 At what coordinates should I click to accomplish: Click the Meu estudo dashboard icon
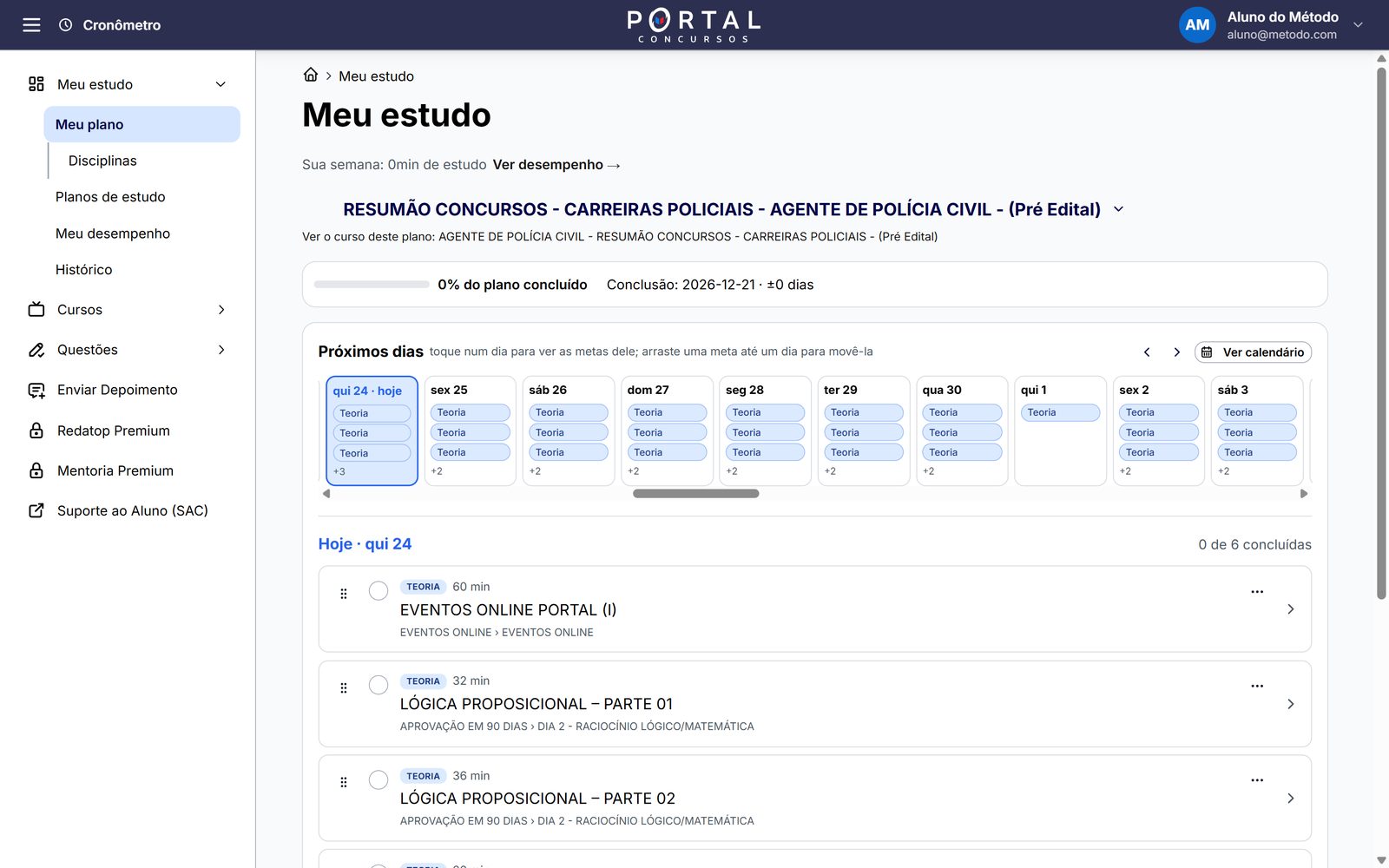(36, 84)
